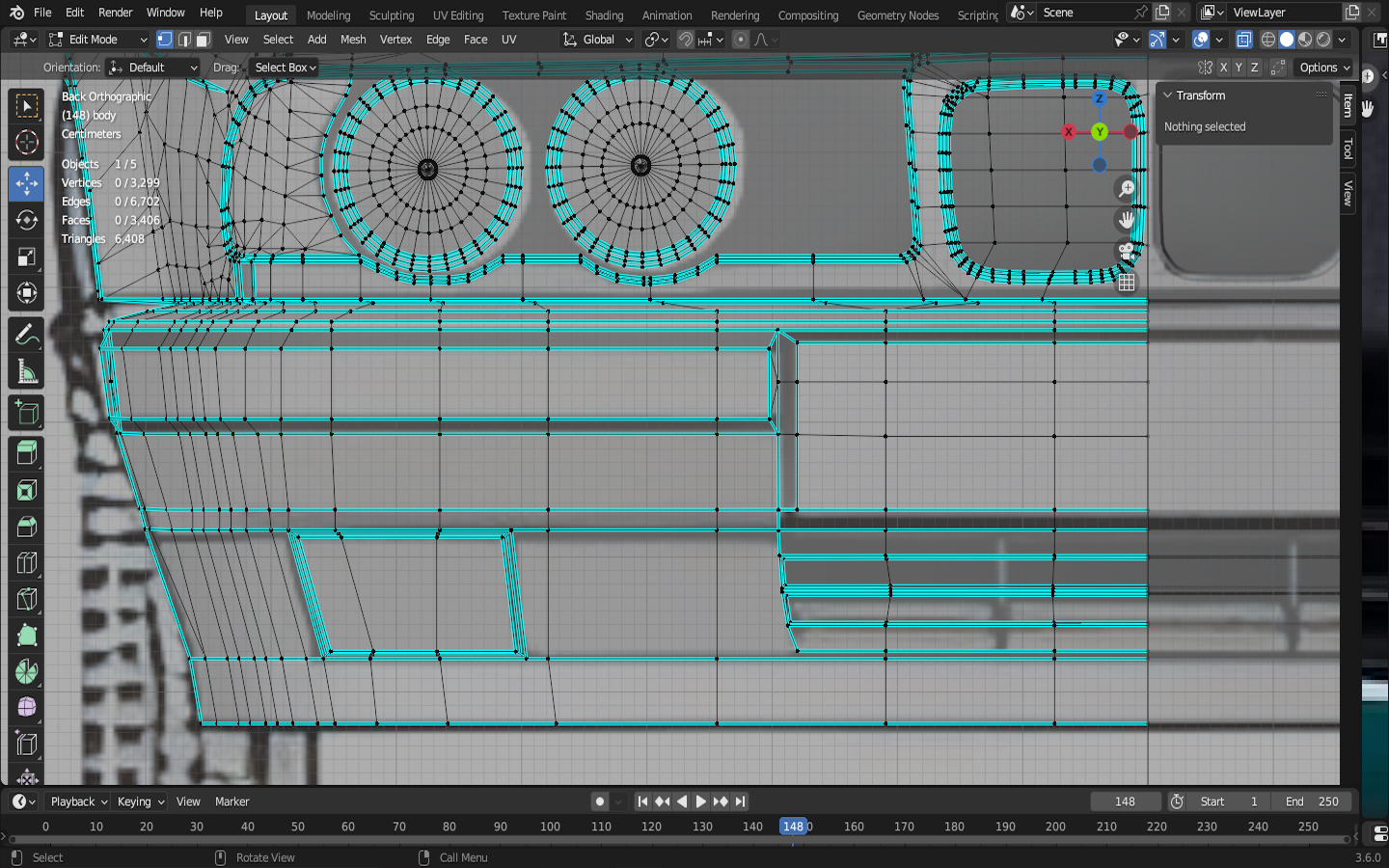Toggle snapping magnet
The width and height of the screenshot is (1389, 868).
tap(686, 40)
